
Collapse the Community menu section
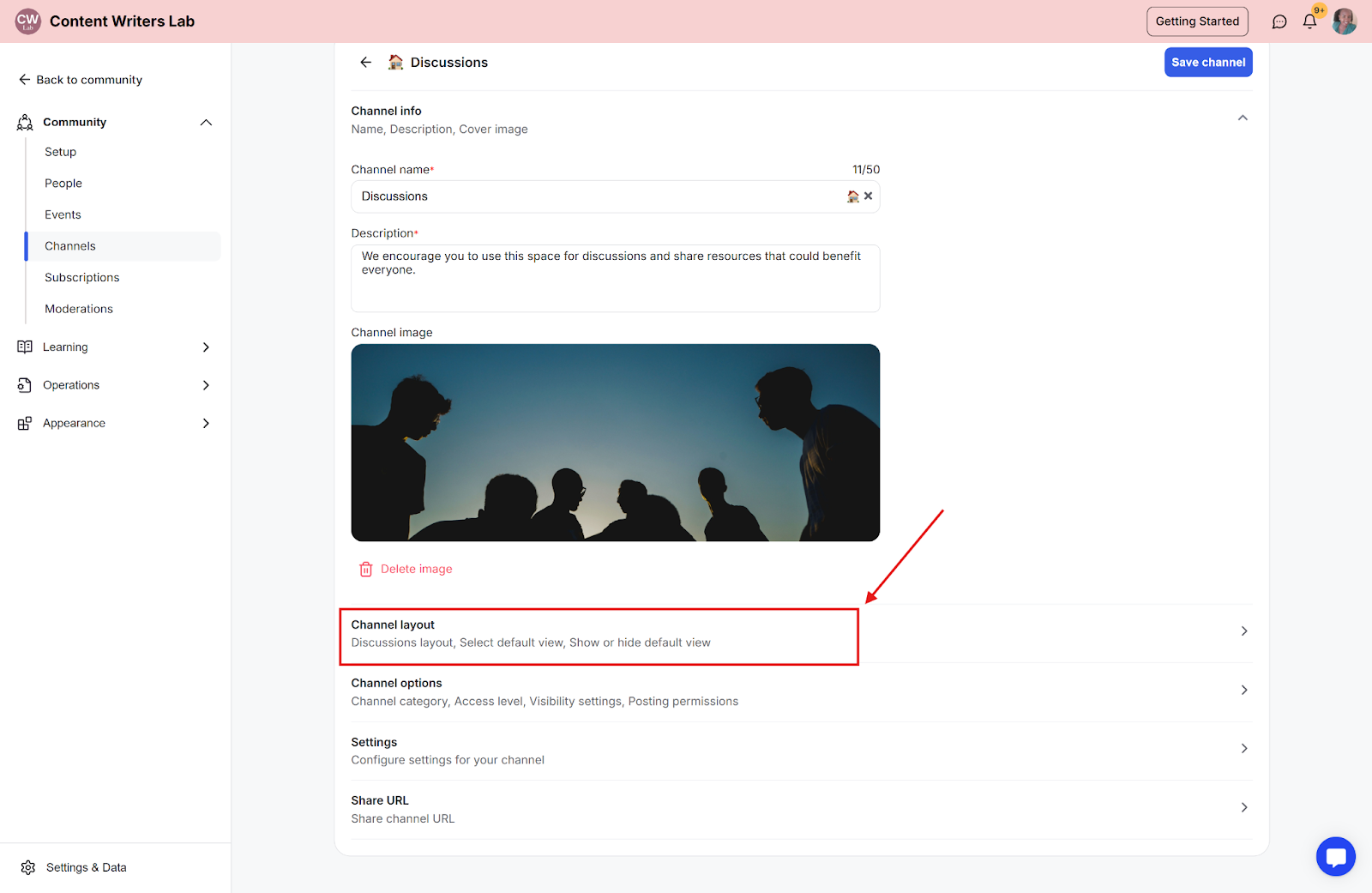coord(206,122)
